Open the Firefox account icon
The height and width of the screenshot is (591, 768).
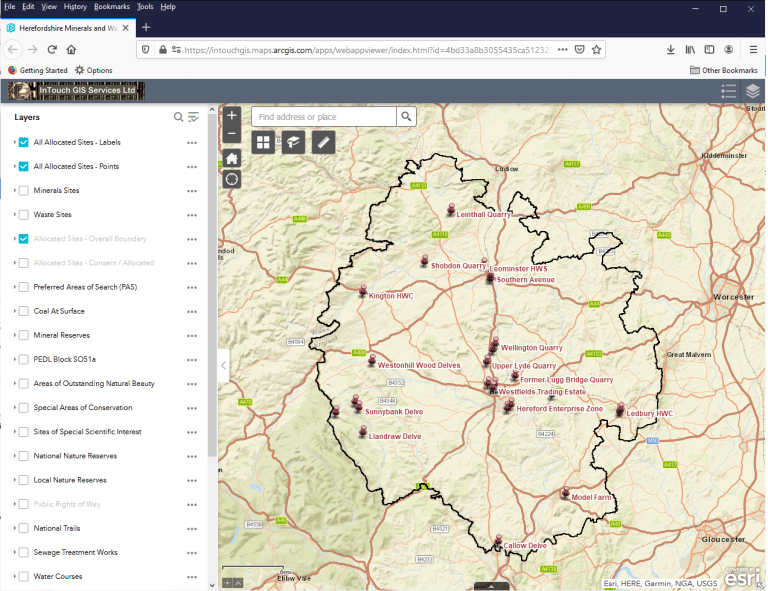click(729, 49)
